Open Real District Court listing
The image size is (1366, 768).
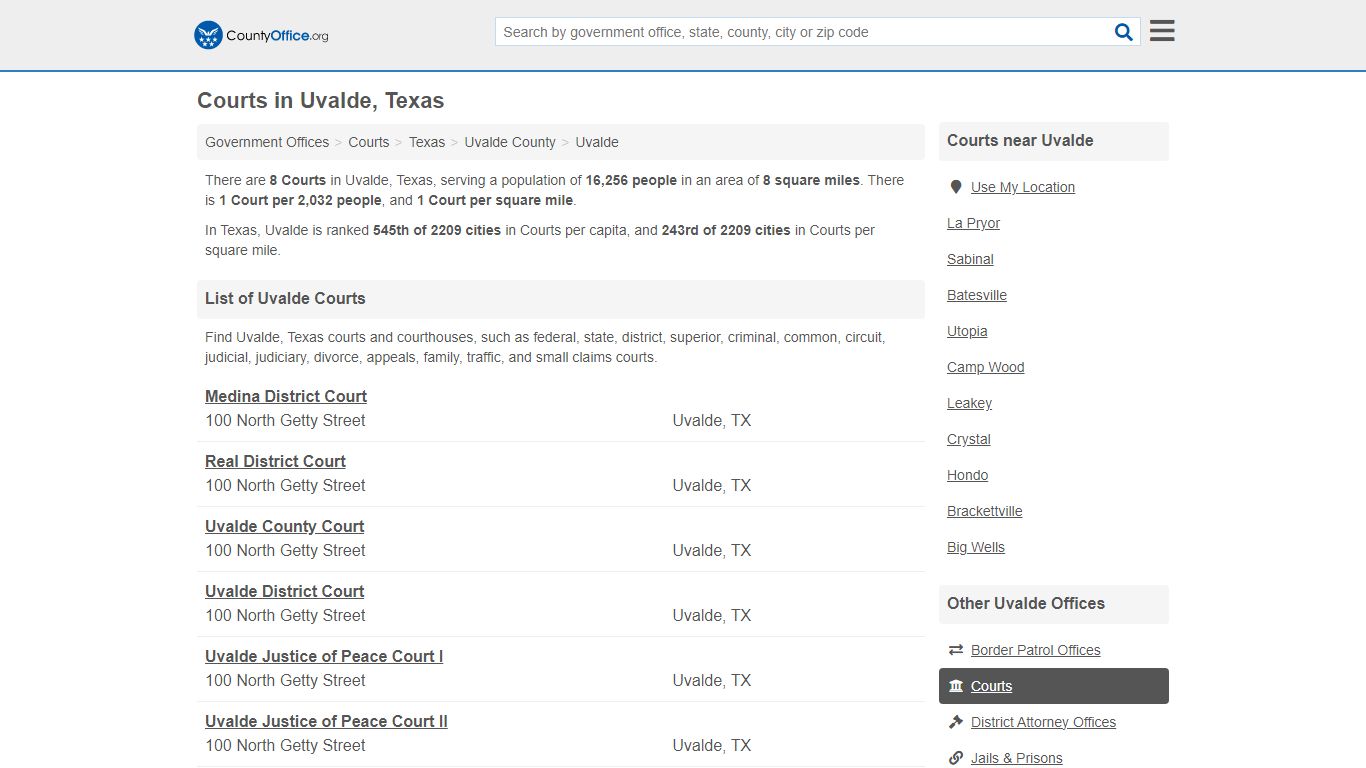pos(275,461)
